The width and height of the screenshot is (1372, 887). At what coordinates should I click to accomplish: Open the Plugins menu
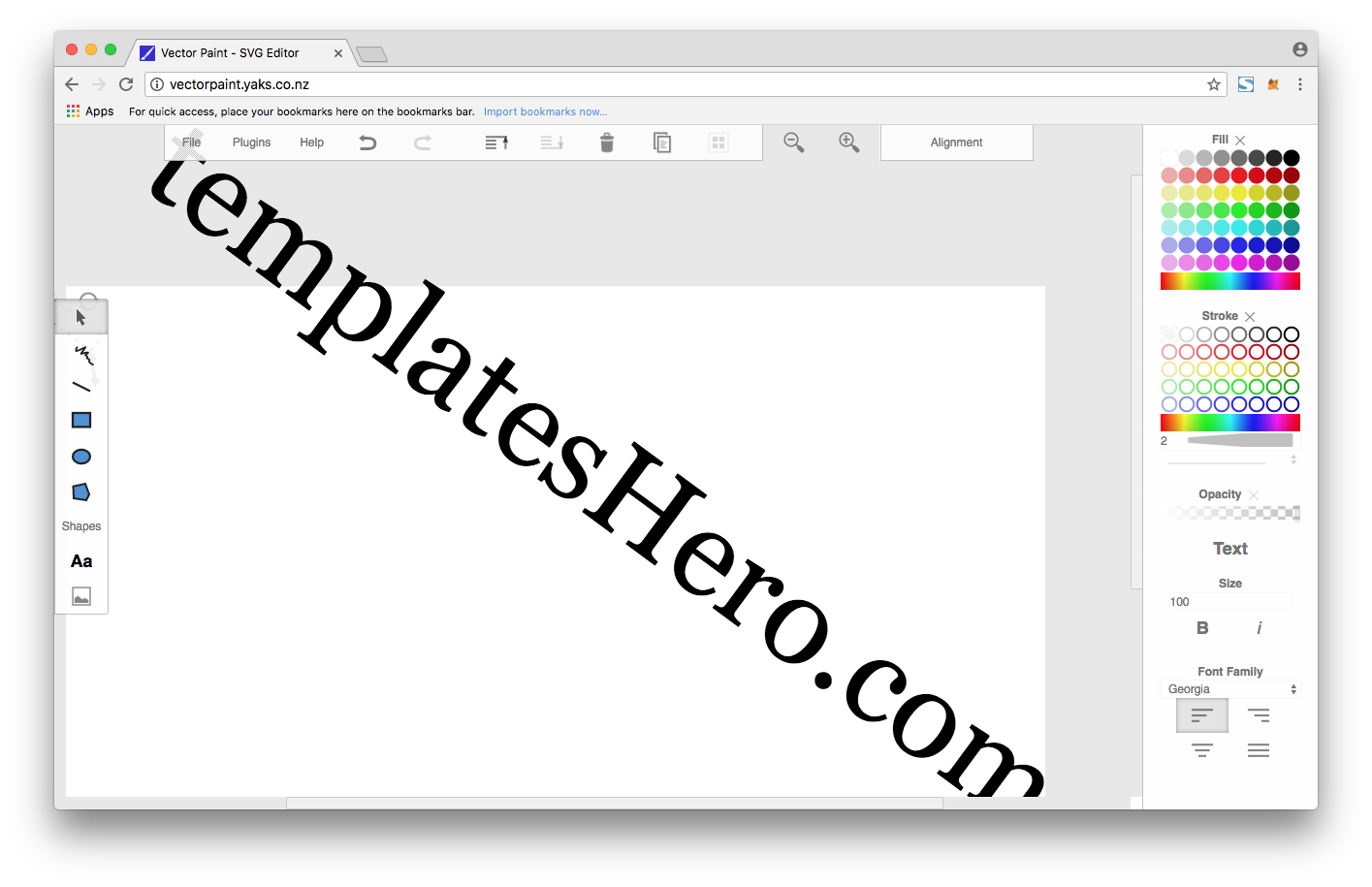(x=251, y=142)
